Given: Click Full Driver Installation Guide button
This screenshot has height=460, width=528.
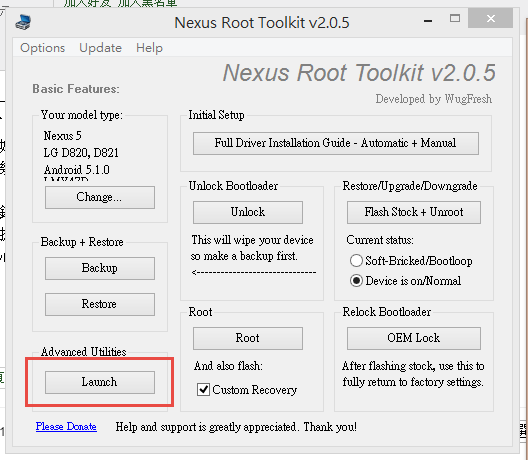Looking at the screenshot, I should click(335, 143).
